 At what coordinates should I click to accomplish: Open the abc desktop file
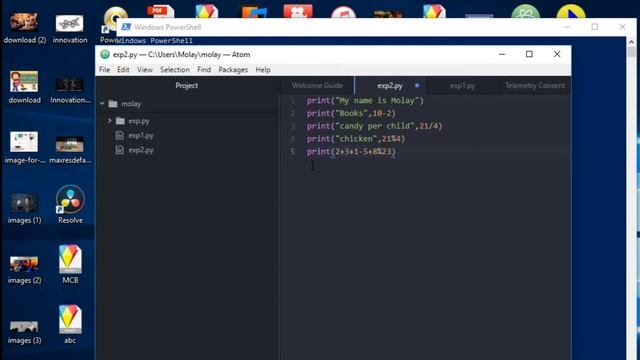click(70, 324)
